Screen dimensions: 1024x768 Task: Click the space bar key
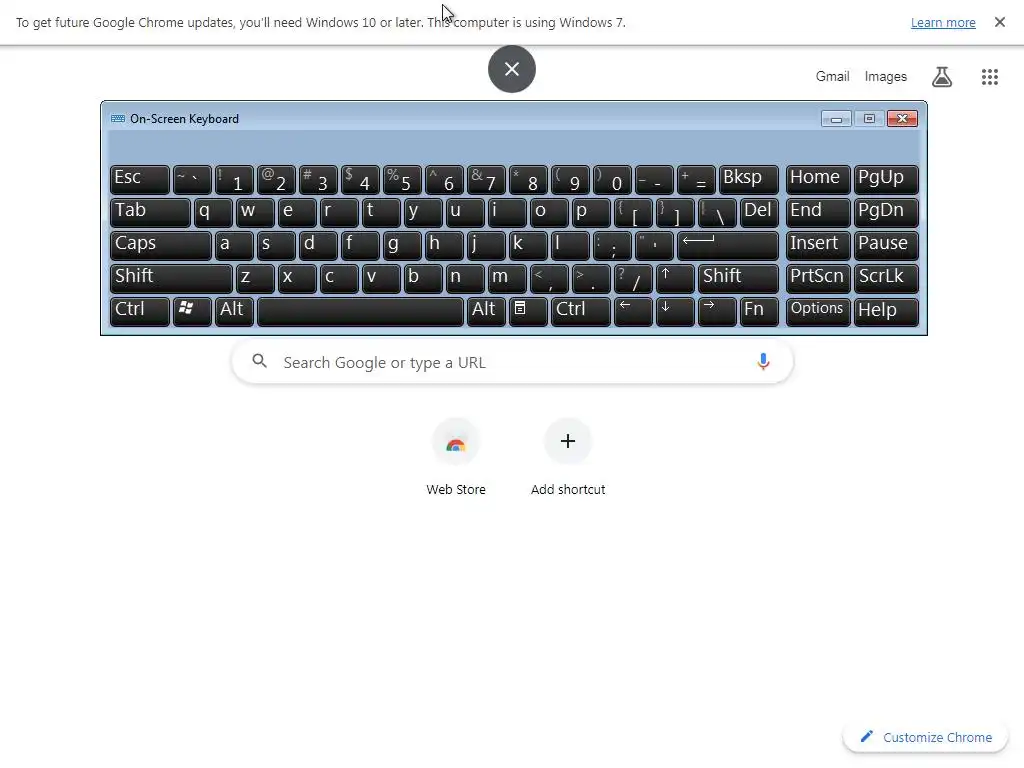(360, 311)
